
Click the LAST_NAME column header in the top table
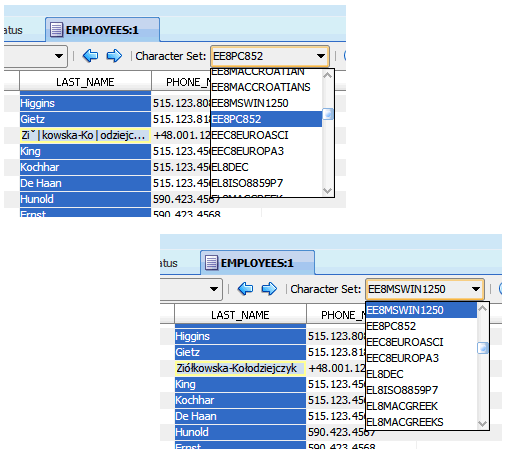85,82
